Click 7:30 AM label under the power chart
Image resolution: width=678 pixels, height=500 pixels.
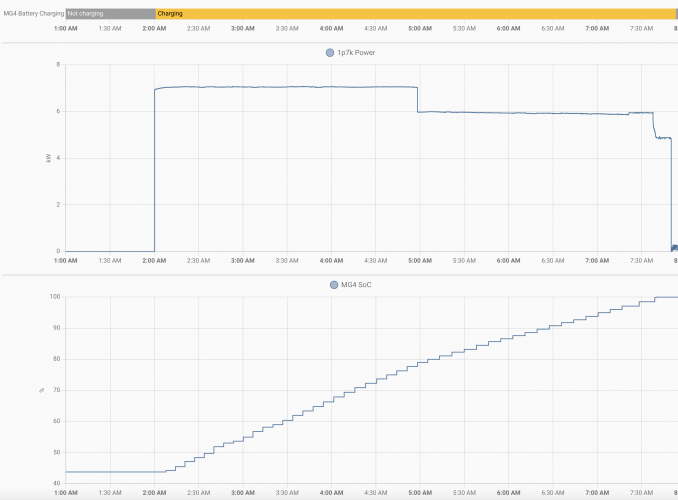tap(641, 261)
